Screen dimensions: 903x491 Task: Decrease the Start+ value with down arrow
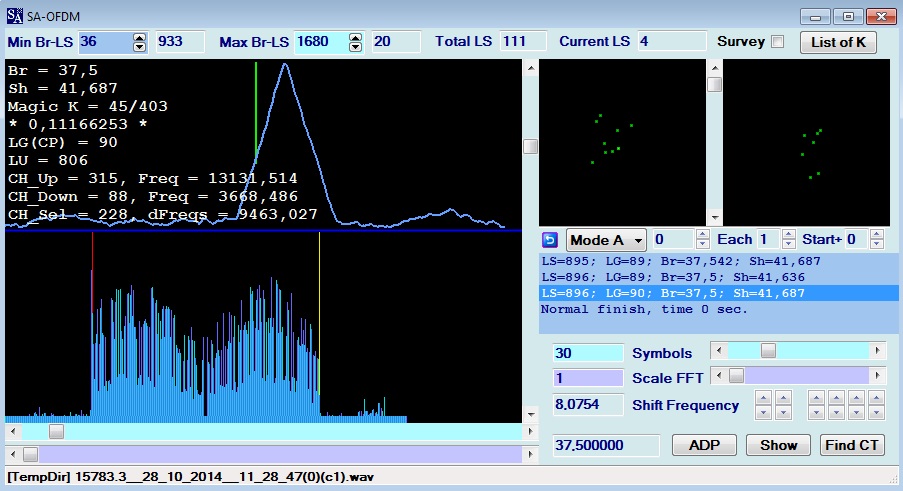click(x=877, y=244)
